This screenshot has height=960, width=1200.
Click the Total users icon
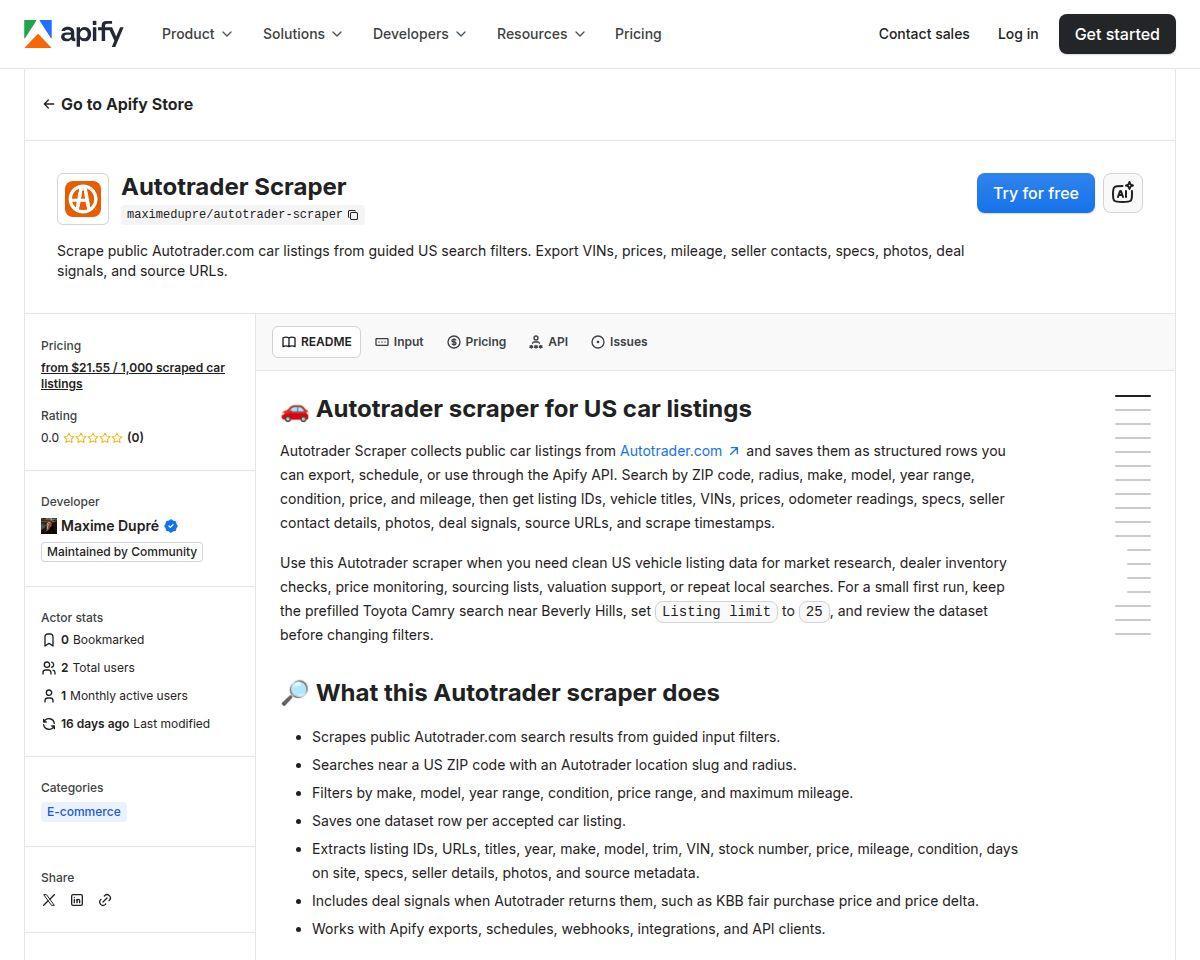pos(48,668)
